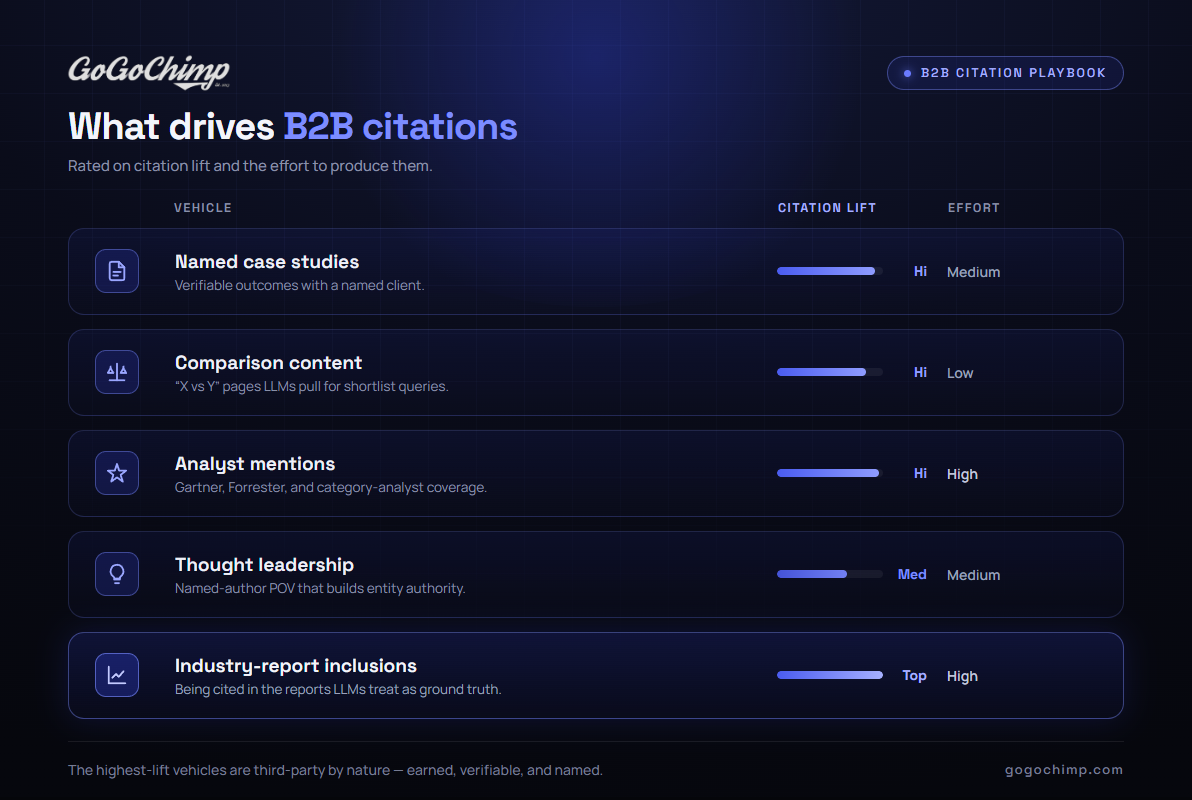Click the B2B Citation Playbook badge
Image resolution: width=1192 pixels, height=800 pixels.
tap(1005, 73)
